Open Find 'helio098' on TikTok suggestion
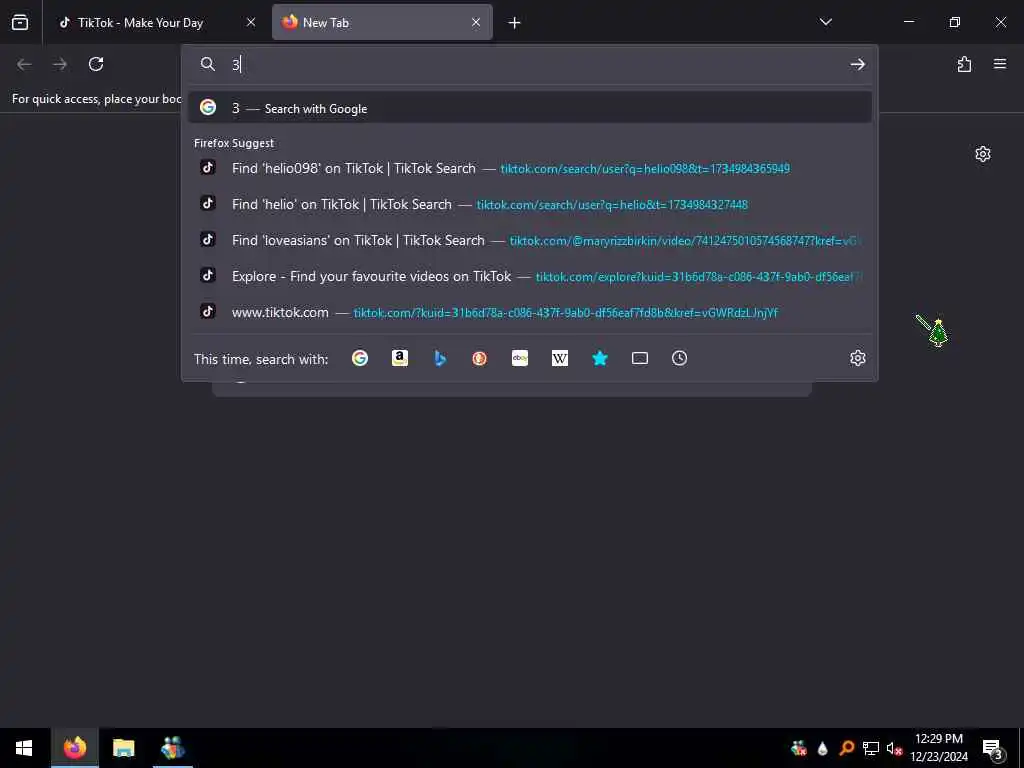 [530, 168]
